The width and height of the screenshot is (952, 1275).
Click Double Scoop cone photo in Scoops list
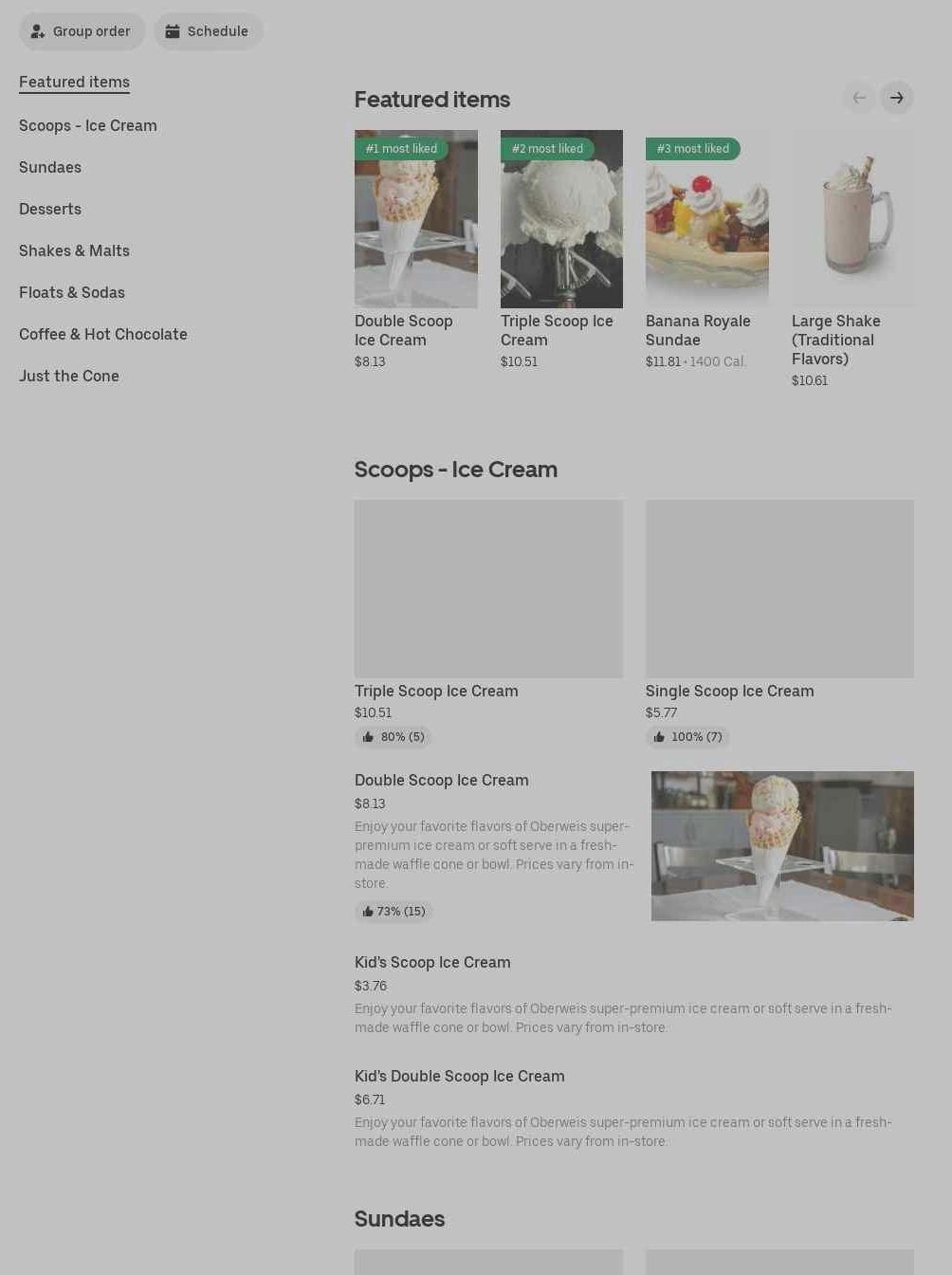click(x=782, y=846)
